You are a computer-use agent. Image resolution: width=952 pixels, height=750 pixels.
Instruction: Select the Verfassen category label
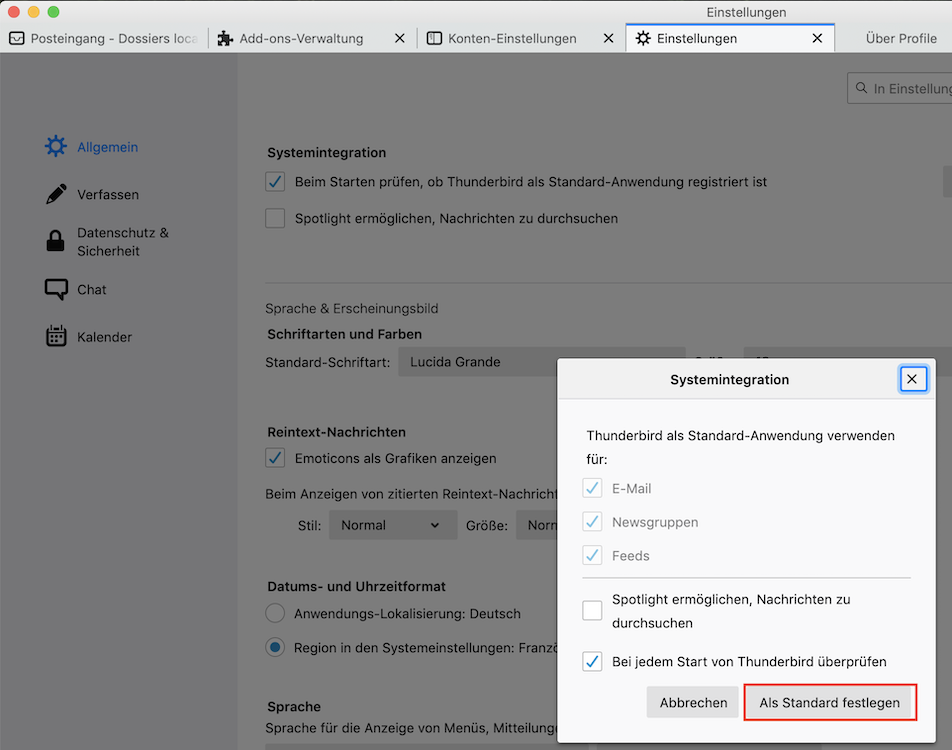[x=108, y=194]
